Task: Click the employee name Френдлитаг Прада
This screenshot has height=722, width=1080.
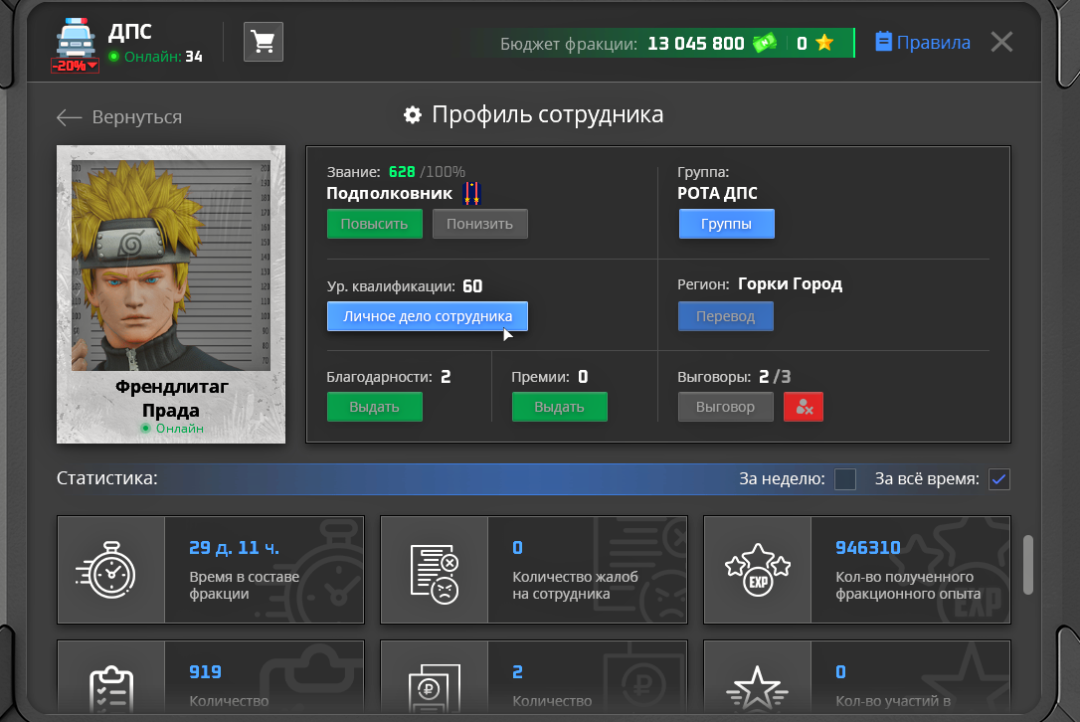Action: 171,398
